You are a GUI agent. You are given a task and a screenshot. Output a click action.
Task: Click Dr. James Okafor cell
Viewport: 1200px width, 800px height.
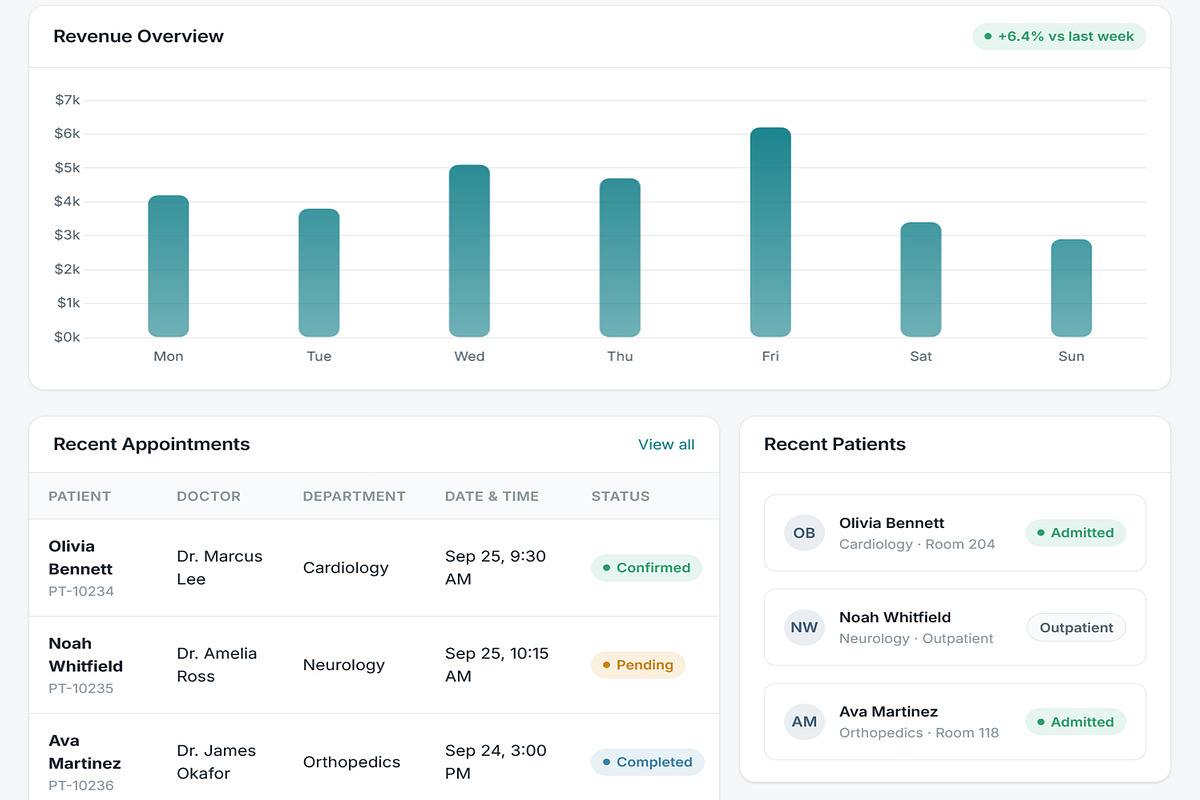click(216, 762)
